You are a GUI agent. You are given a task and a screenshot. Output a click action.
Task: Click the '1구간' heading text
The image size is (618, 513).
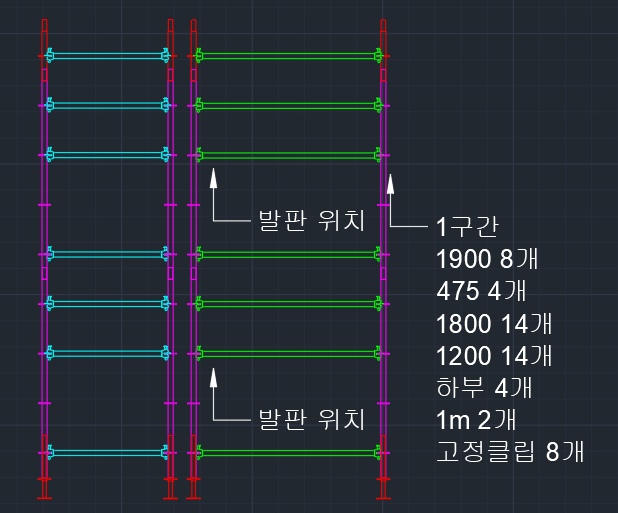point(467,227)
